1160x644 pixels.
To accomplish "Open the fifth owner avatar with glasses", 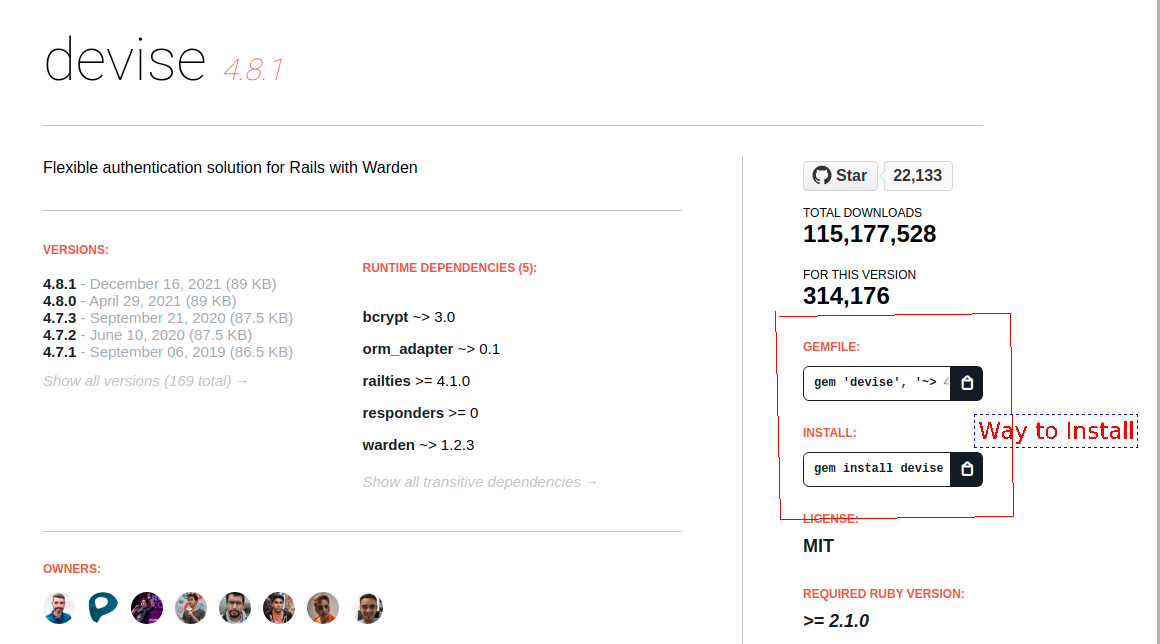I will tap(235, 608).
